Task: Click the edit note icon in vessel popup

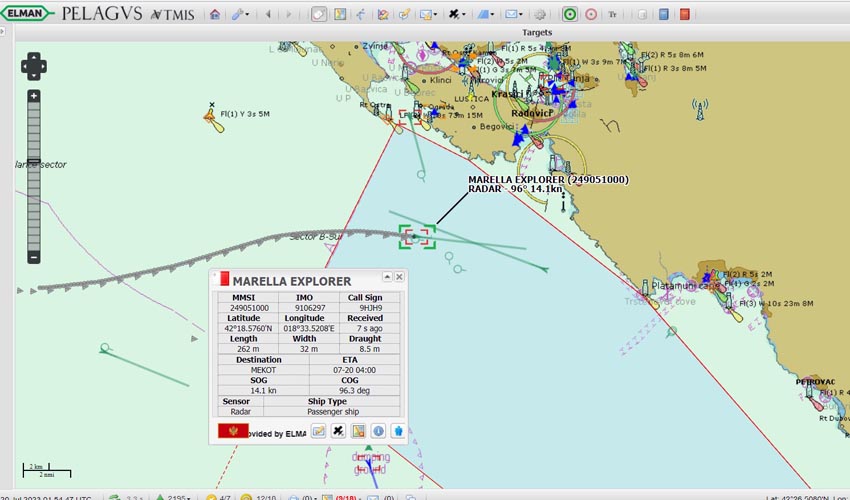Action: coord(318,431)
